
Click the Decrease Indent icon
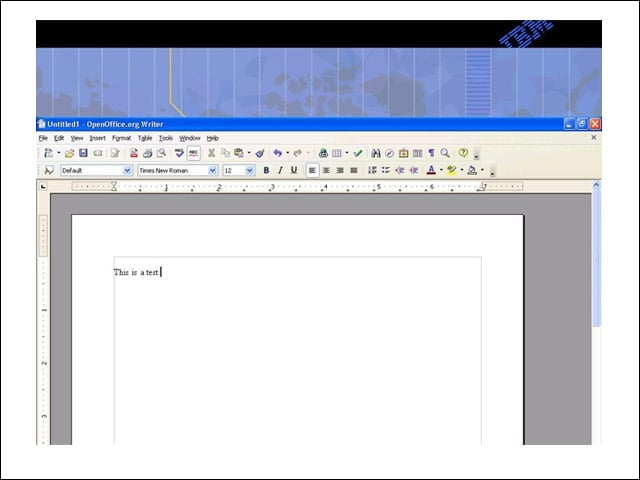(x=400, y=171)
